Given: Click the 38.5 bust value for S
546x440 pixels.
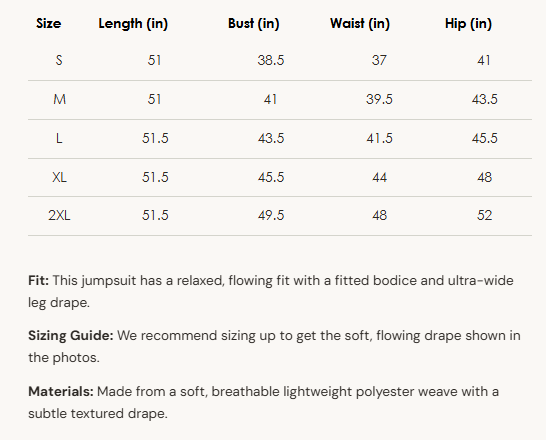Looking at the screenshot, I should 271,61.
